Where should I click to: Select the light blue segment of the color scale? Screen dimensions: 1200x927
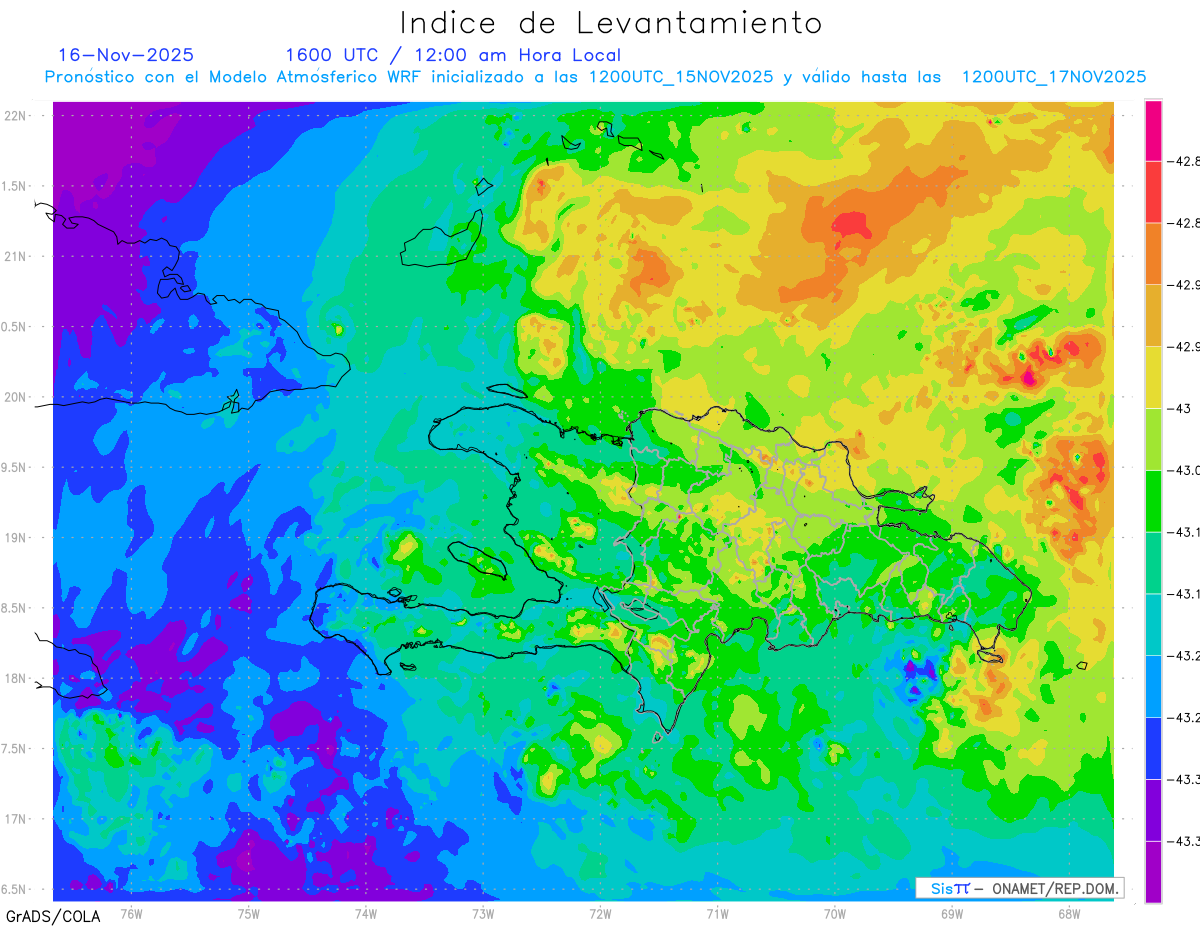[x=1153, y=687]
